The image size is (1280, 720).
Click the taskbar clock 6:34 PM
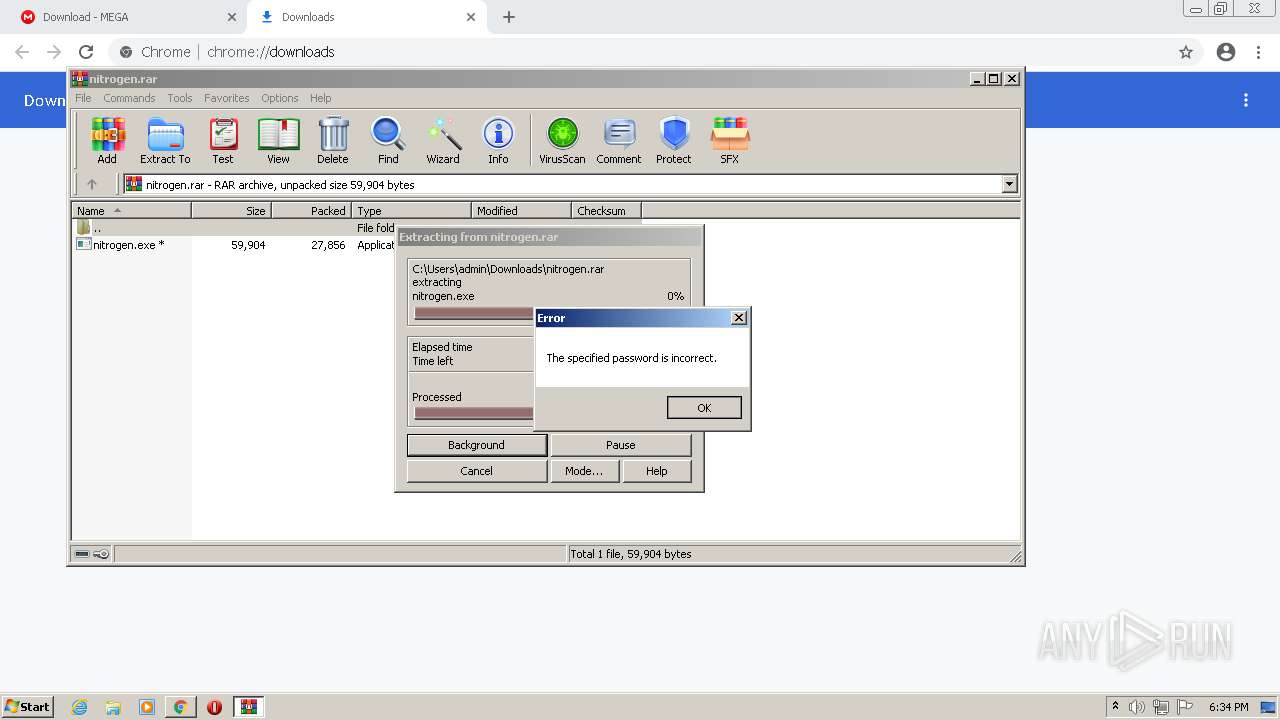(1228, 707)
